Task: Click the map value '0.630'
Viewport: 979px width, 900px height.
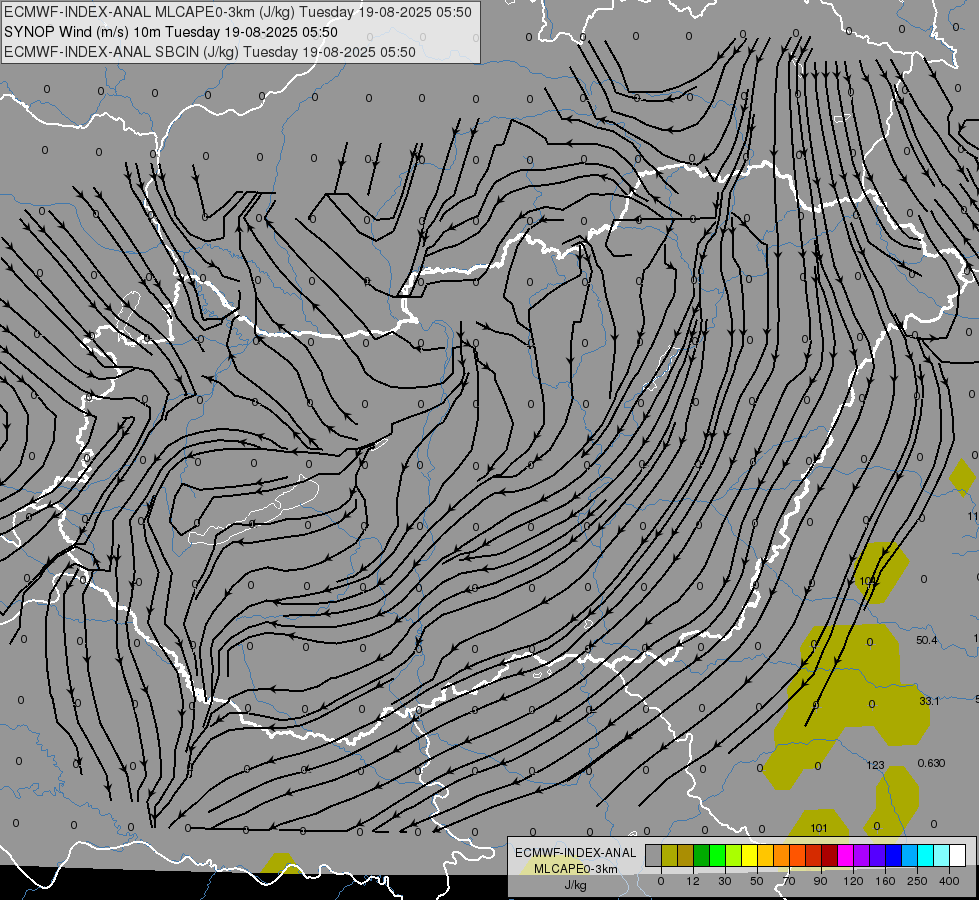Action: point(931,763)
